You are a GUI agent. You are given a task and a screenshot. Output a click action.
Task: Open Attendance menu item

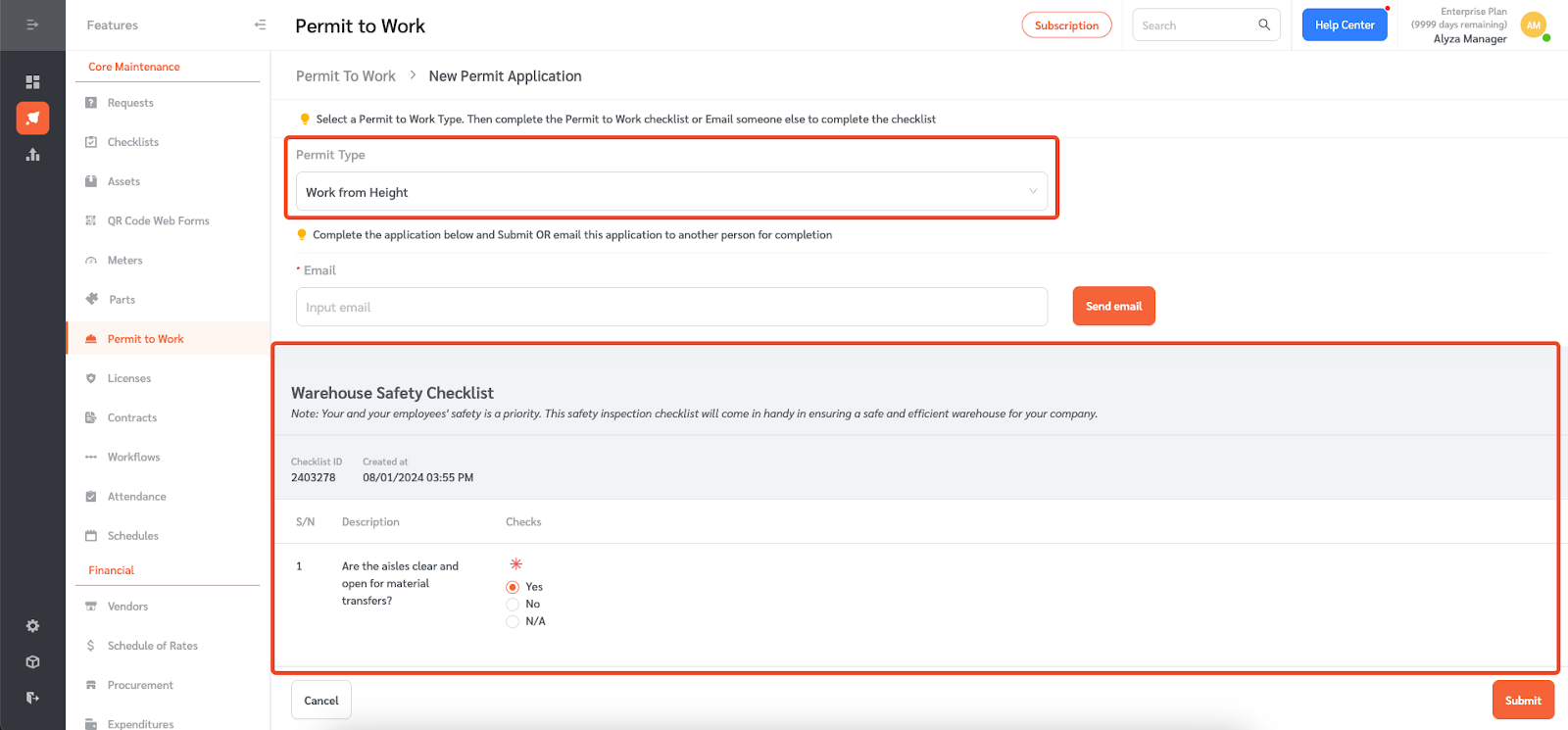click(137, 496)
